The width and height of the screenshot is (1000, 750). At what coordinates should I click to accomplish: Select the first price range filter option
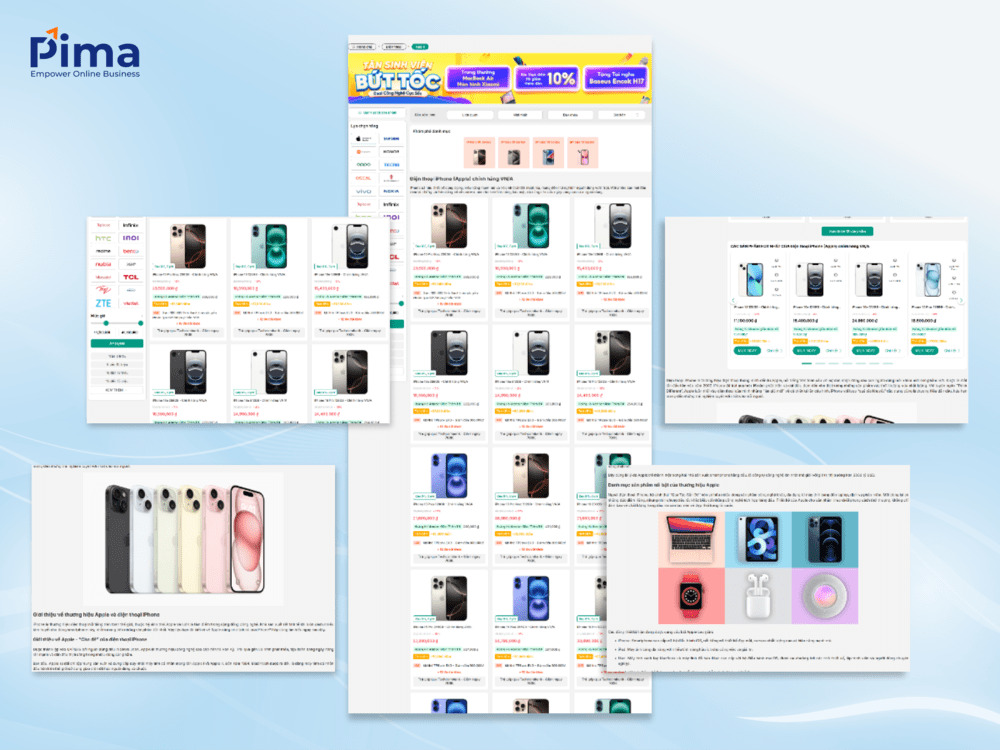(115, 357)
